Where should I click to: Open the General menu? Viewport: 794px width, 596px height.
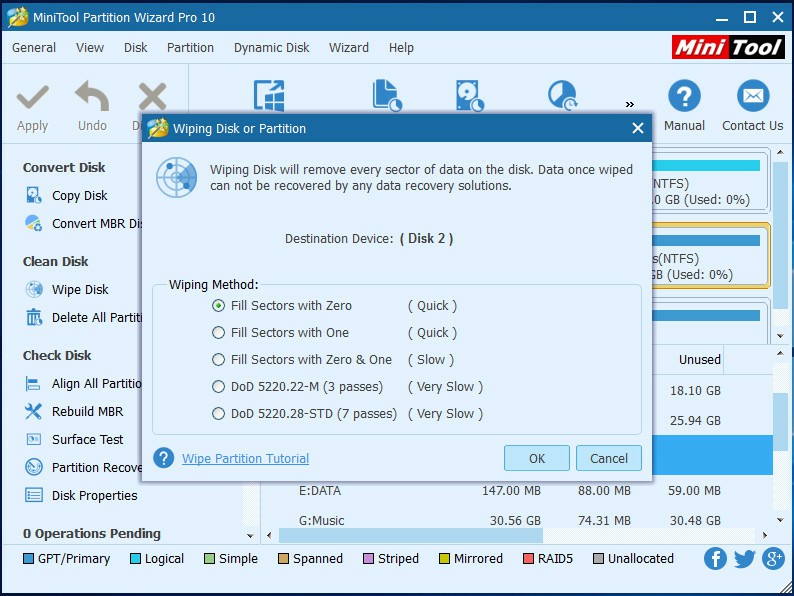(x=34, y=48)
